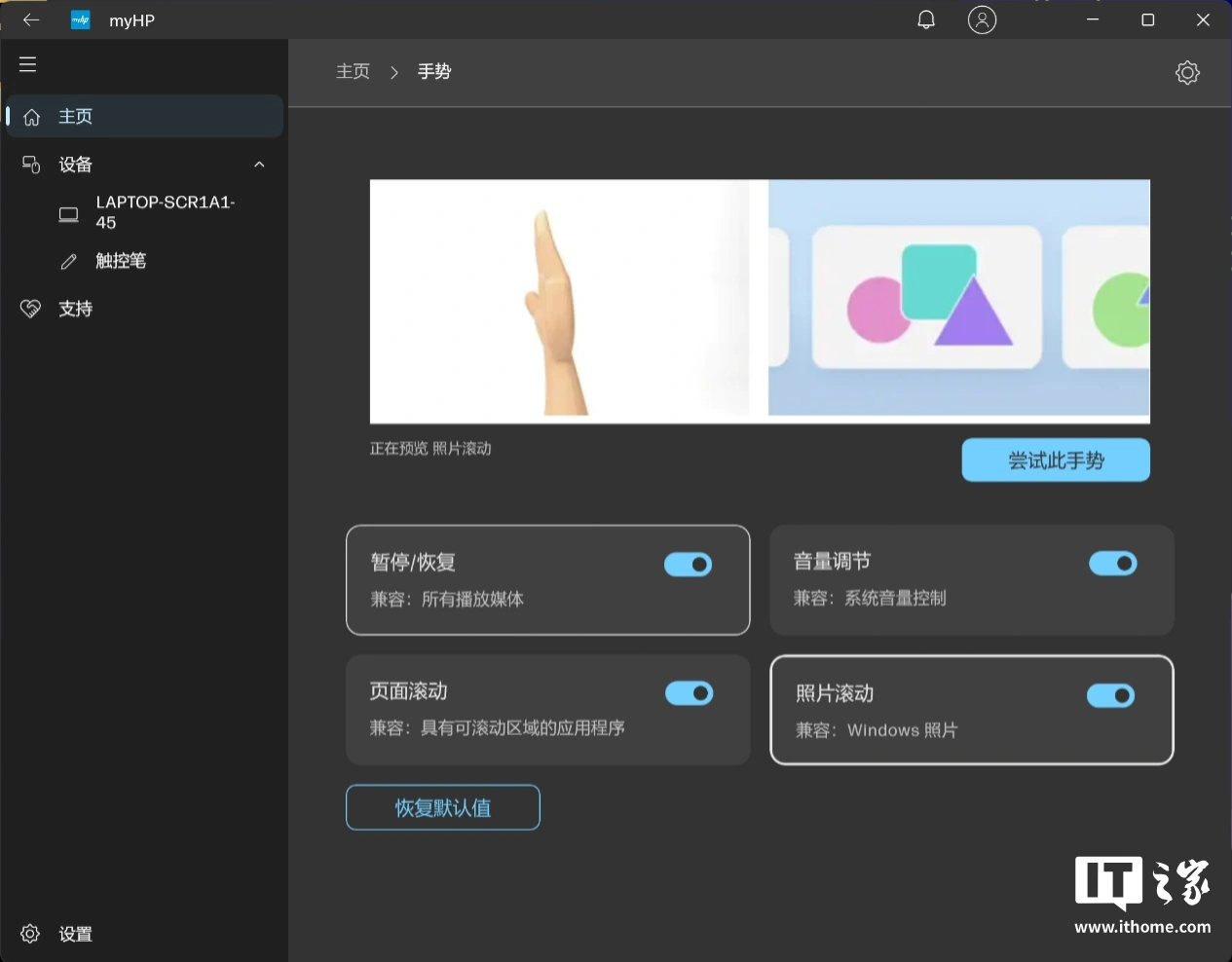The width and height of the screenshot is (1232, 962).
Task: Select 主页 in the sidebar
Action: click(75, 117)
